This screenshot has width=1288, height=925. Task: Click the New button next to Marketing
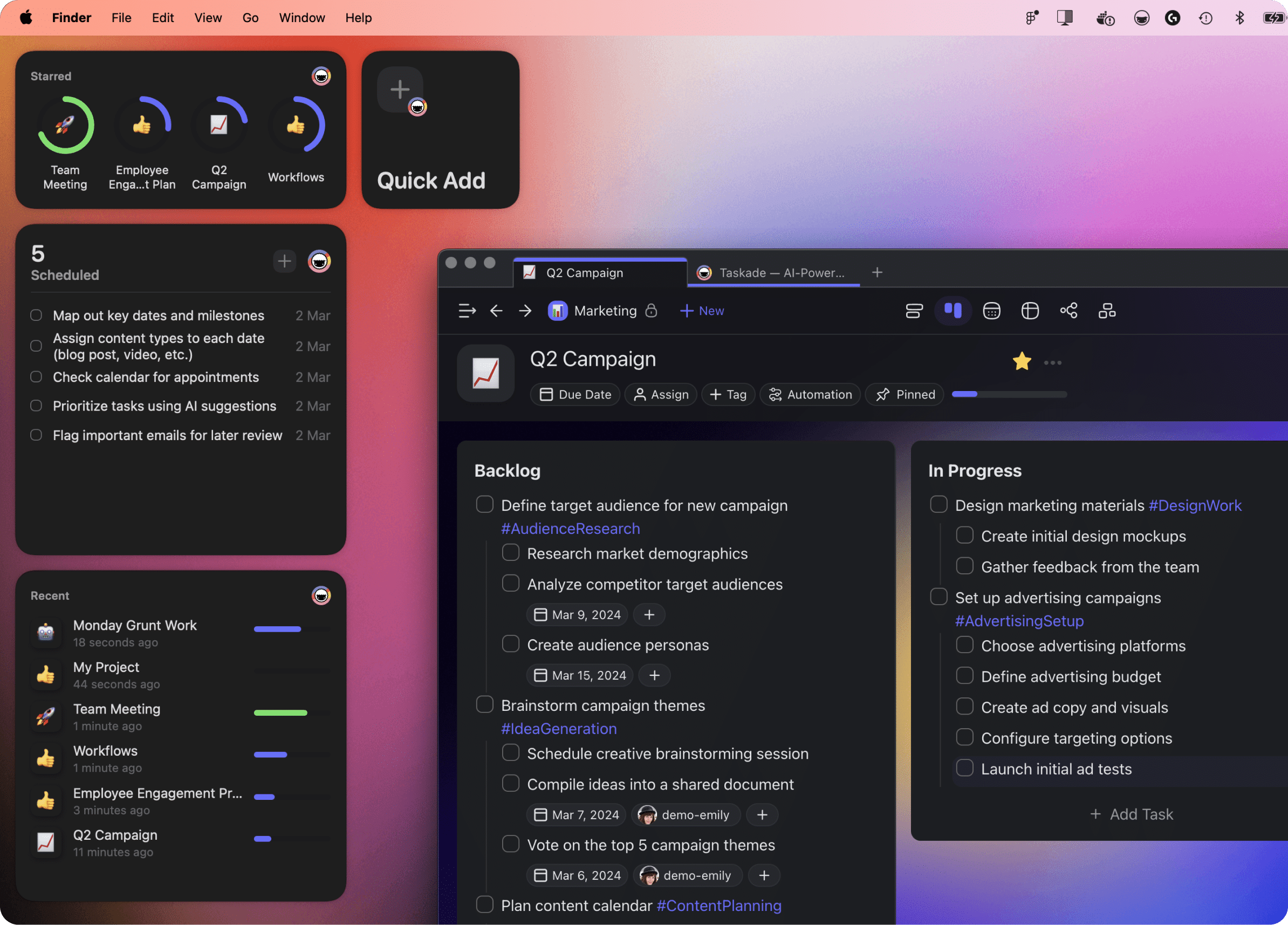click(702, 311)
